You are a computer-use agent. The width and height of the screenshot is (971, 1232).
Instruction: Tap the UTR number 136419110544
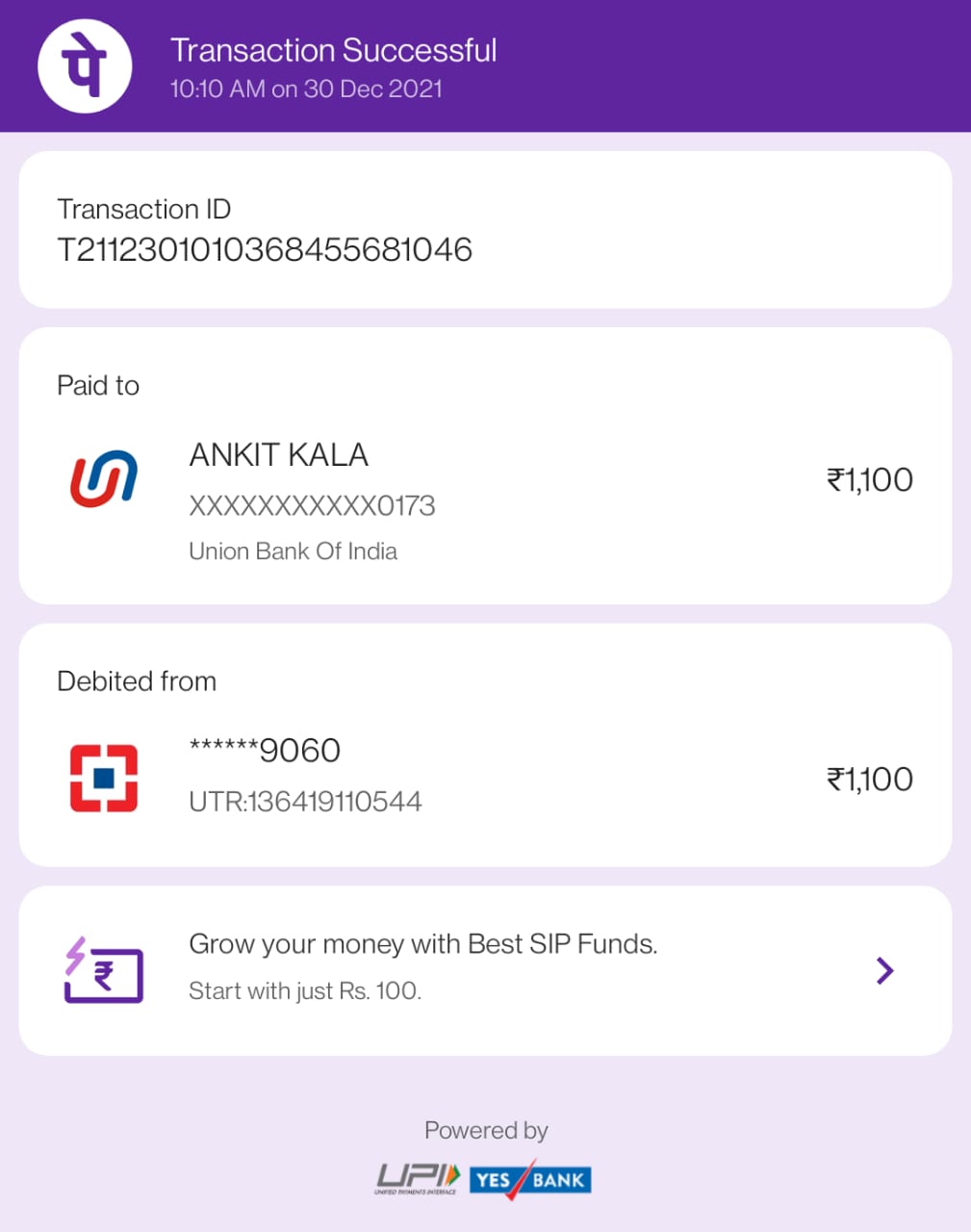click(305, 801)
